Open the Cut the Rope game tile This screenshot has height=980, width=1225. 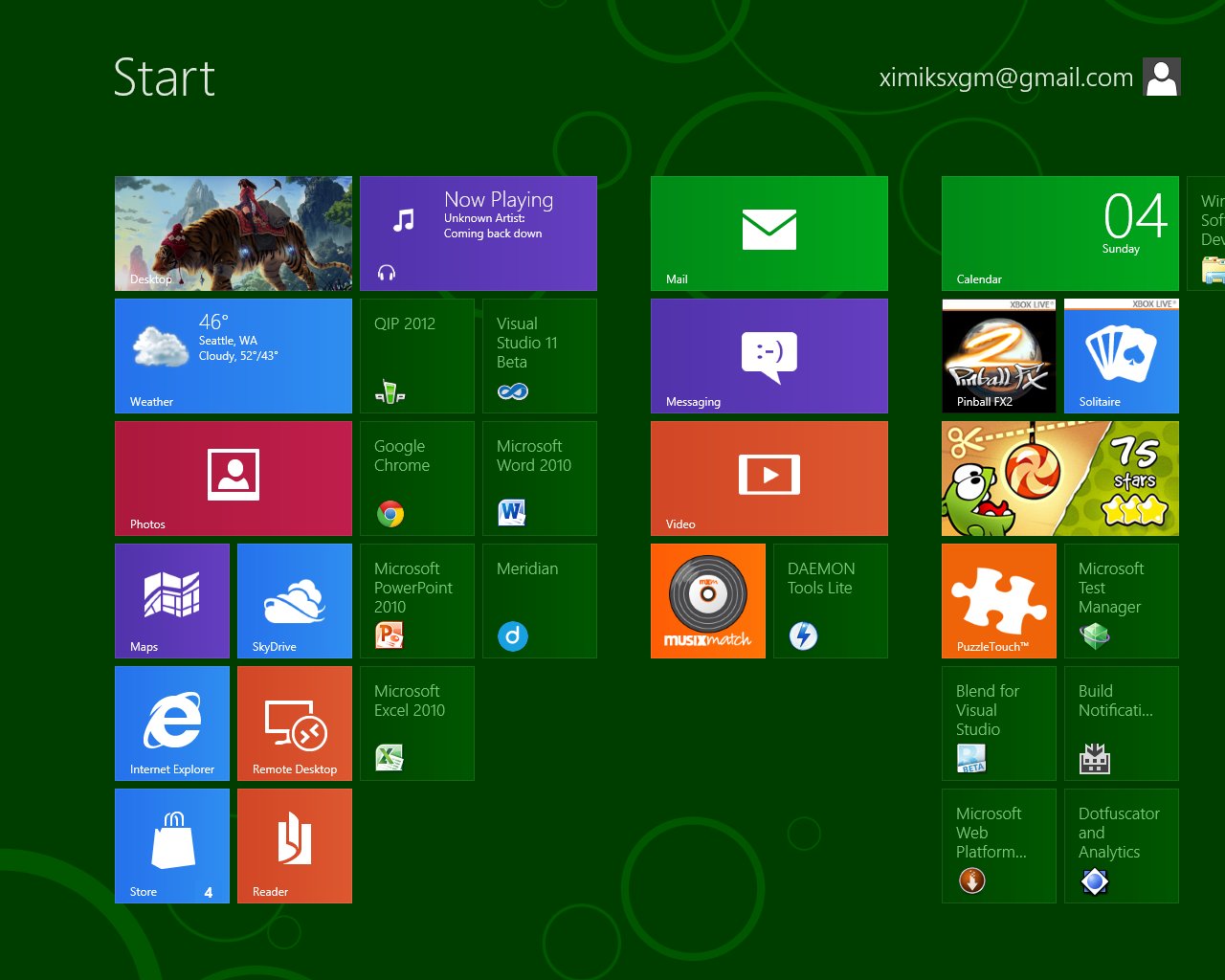click(x=1060, y=479)
